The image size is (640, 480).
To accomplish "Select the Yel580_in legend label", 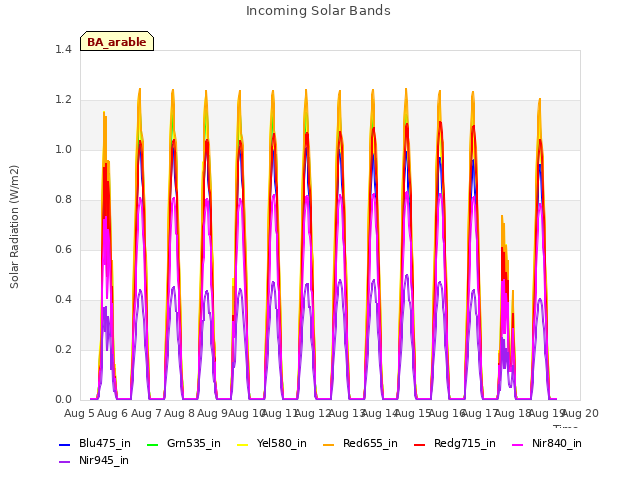I will 282,444.
